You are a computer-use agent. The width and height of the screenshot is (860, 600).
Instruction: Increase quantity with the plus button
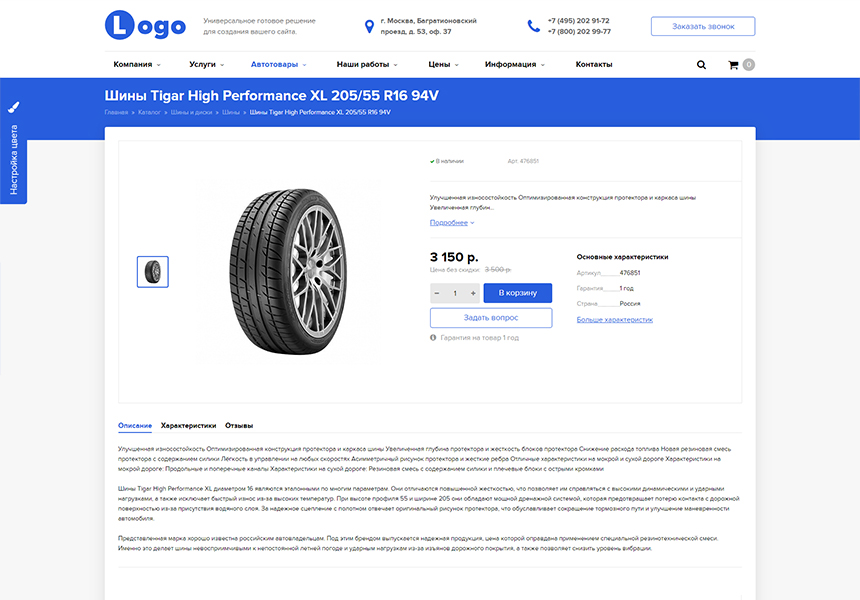[473, 293]
